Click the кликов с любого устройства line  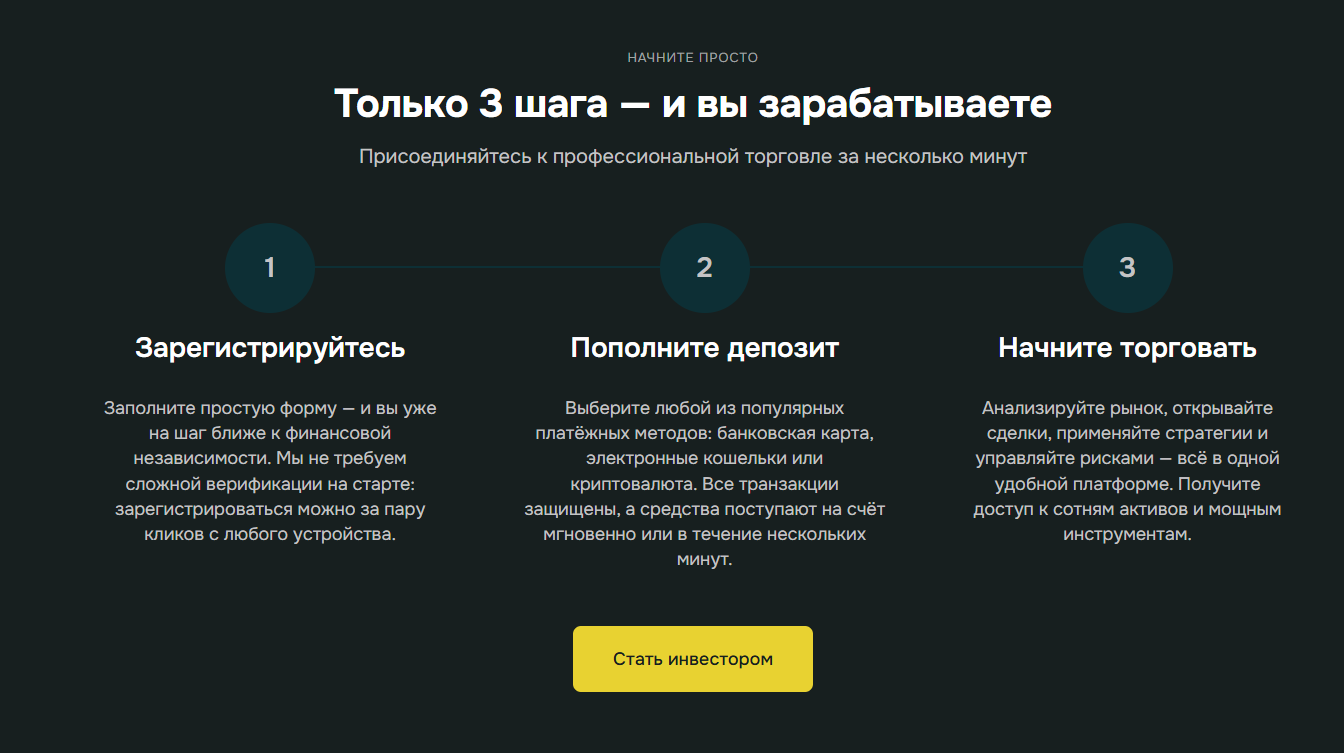coord(270,534)
